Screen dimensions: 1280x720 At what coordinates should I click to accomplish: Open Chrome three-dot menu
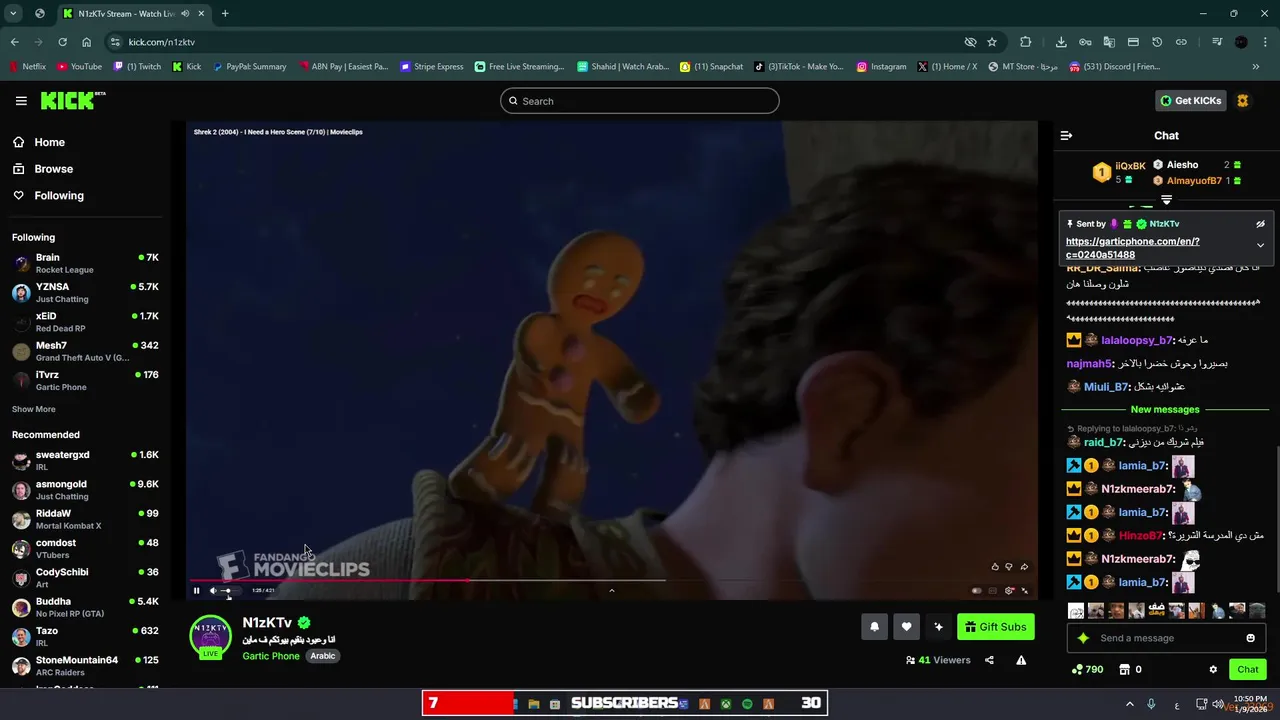[x=1265, y=42]
